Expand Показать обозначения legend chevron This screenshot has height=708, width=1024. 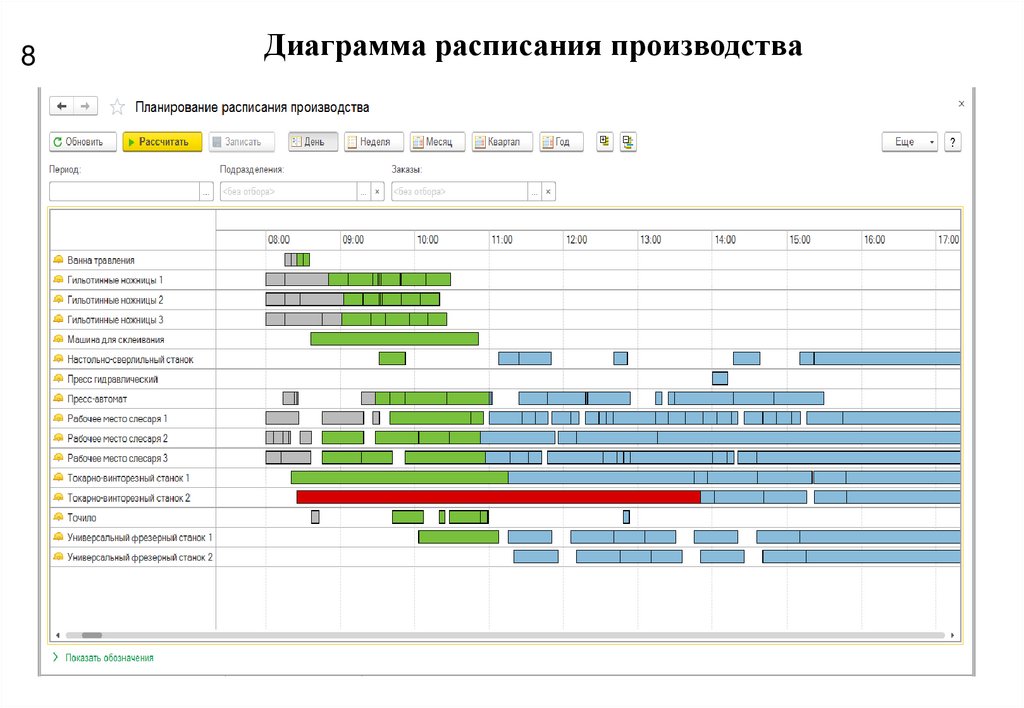tap(56, 657)
